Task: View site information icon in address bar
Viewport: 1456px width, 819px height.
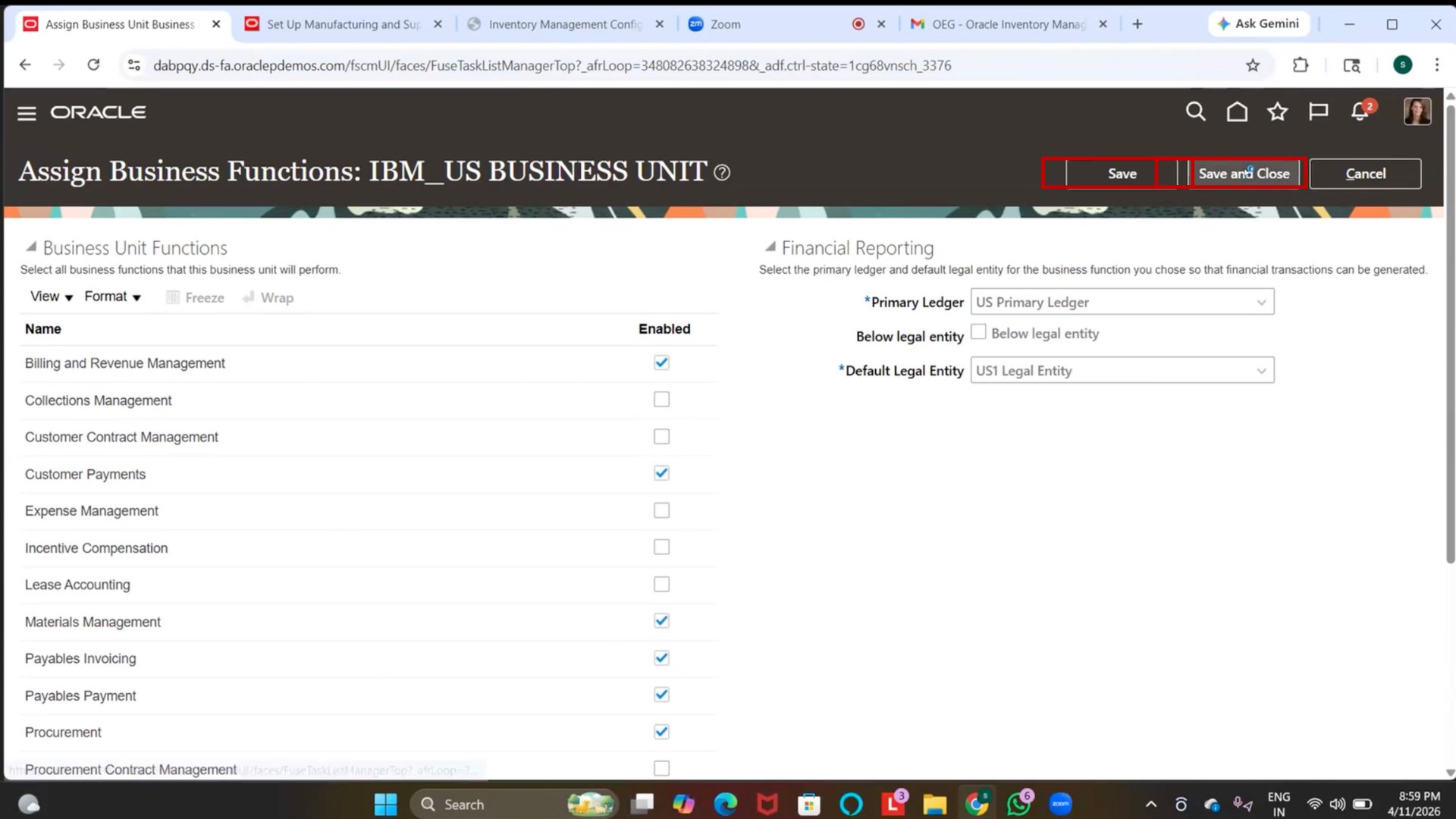Action: (134, 65)
